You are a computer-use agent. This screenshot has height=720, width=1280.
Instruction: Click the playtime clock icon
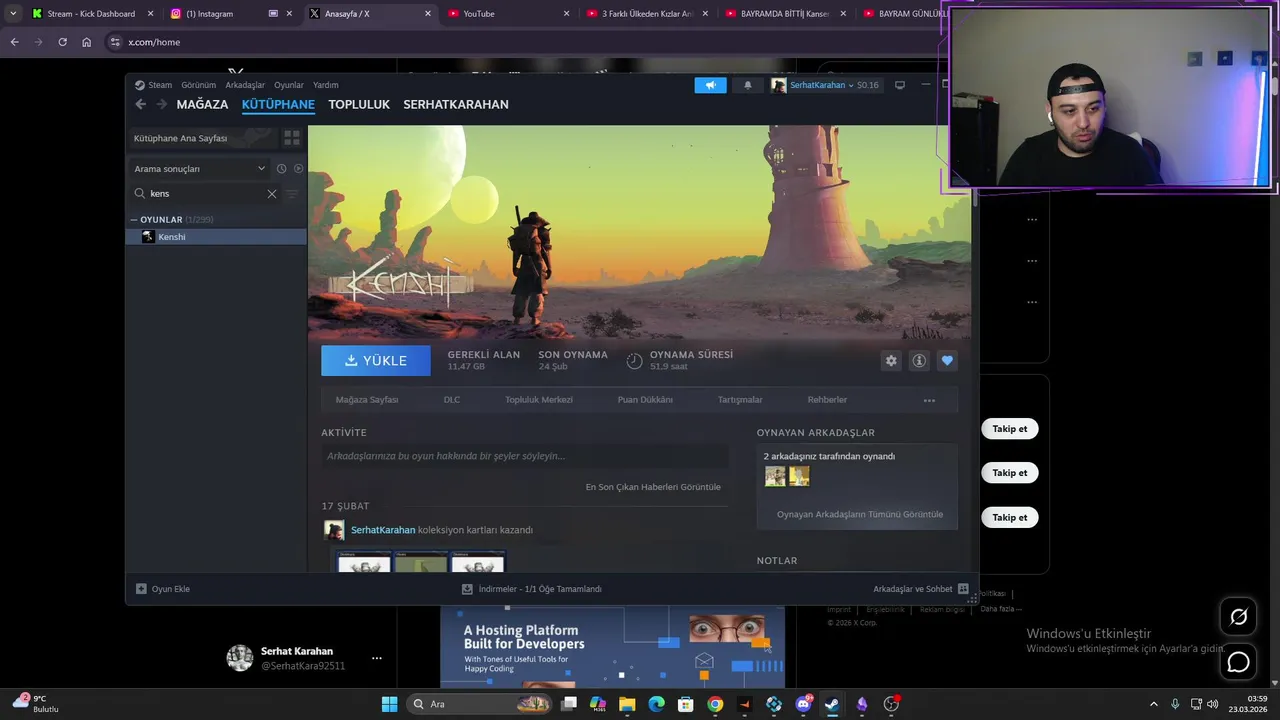(x=634, y=361)
